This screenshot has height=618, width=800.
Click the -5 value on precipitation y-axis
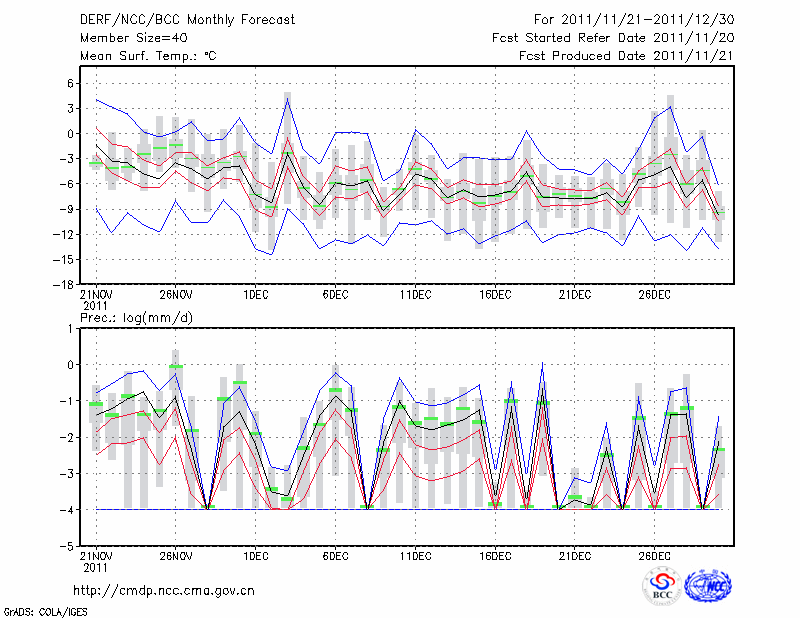[65, 547]
